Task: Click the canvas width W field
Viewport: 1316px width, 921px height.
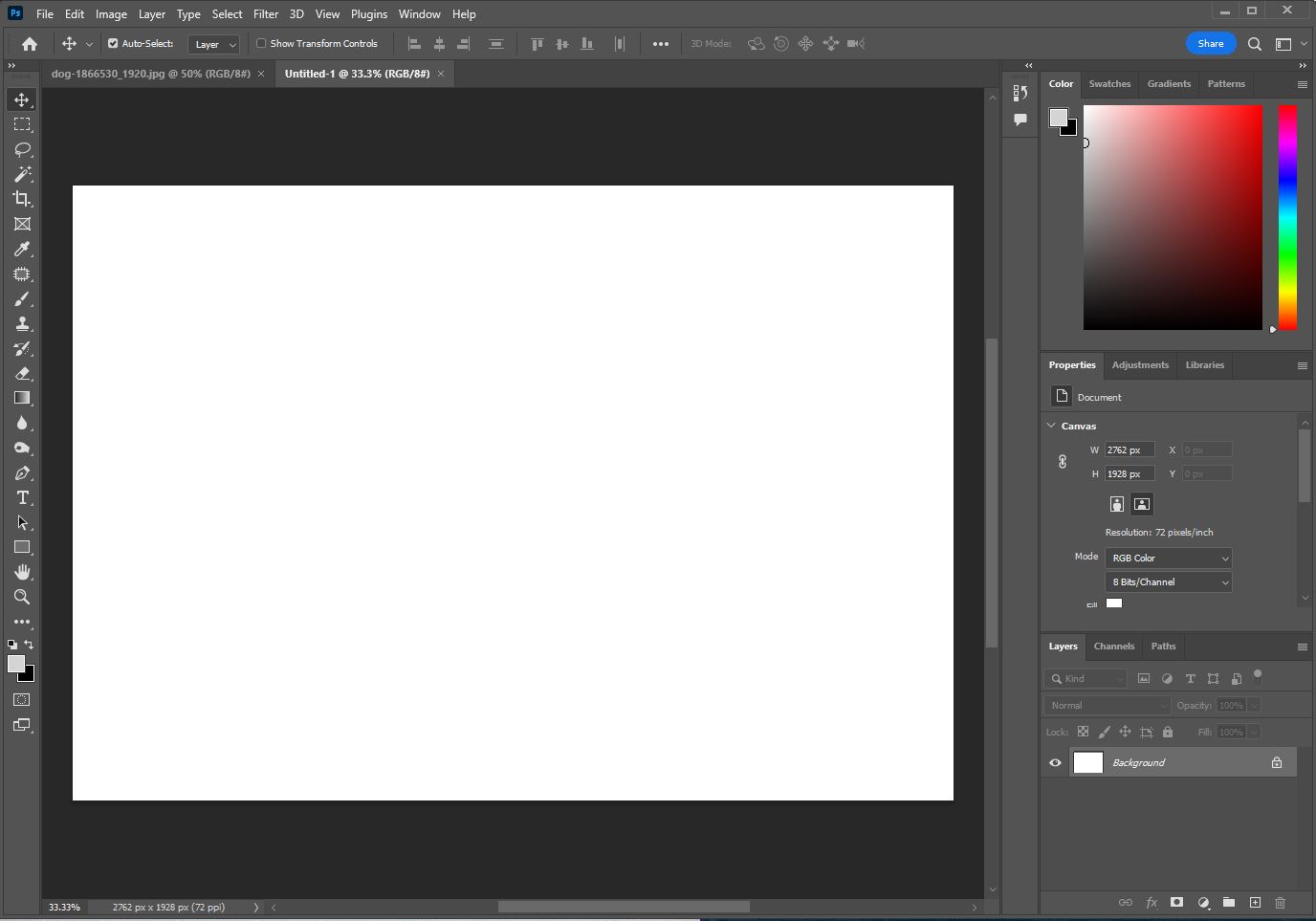Action: click(x=1130, y=450)
